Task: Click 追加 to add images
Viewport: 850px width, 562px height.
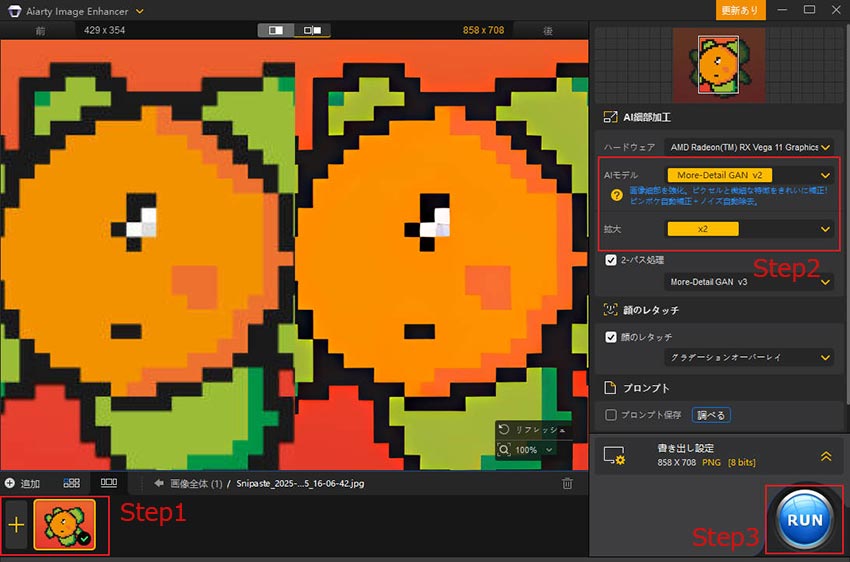Action: (22, 483)
